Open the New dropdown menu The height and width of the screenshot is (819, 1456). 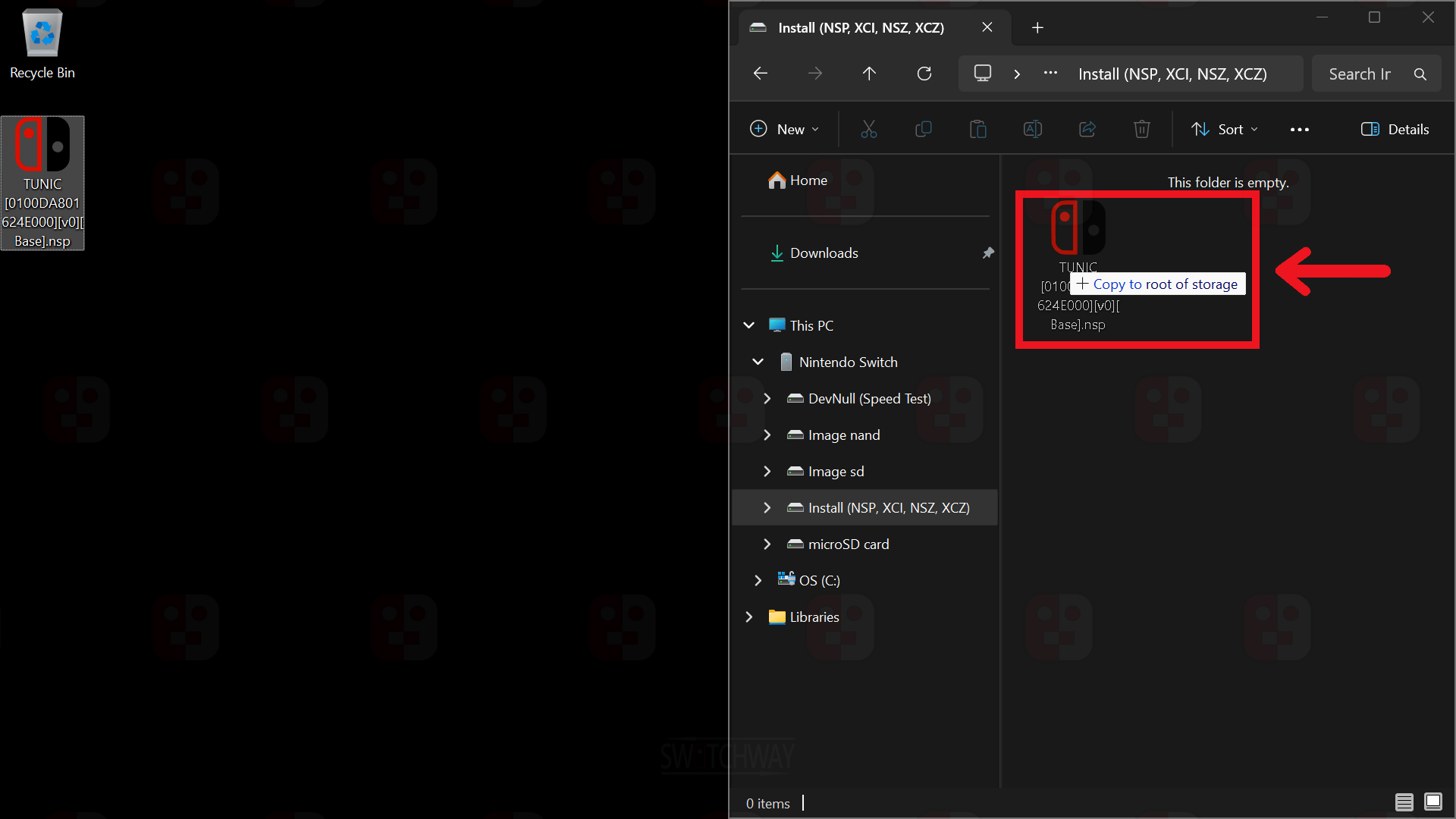pyautogui.click(x=784, y=130)
